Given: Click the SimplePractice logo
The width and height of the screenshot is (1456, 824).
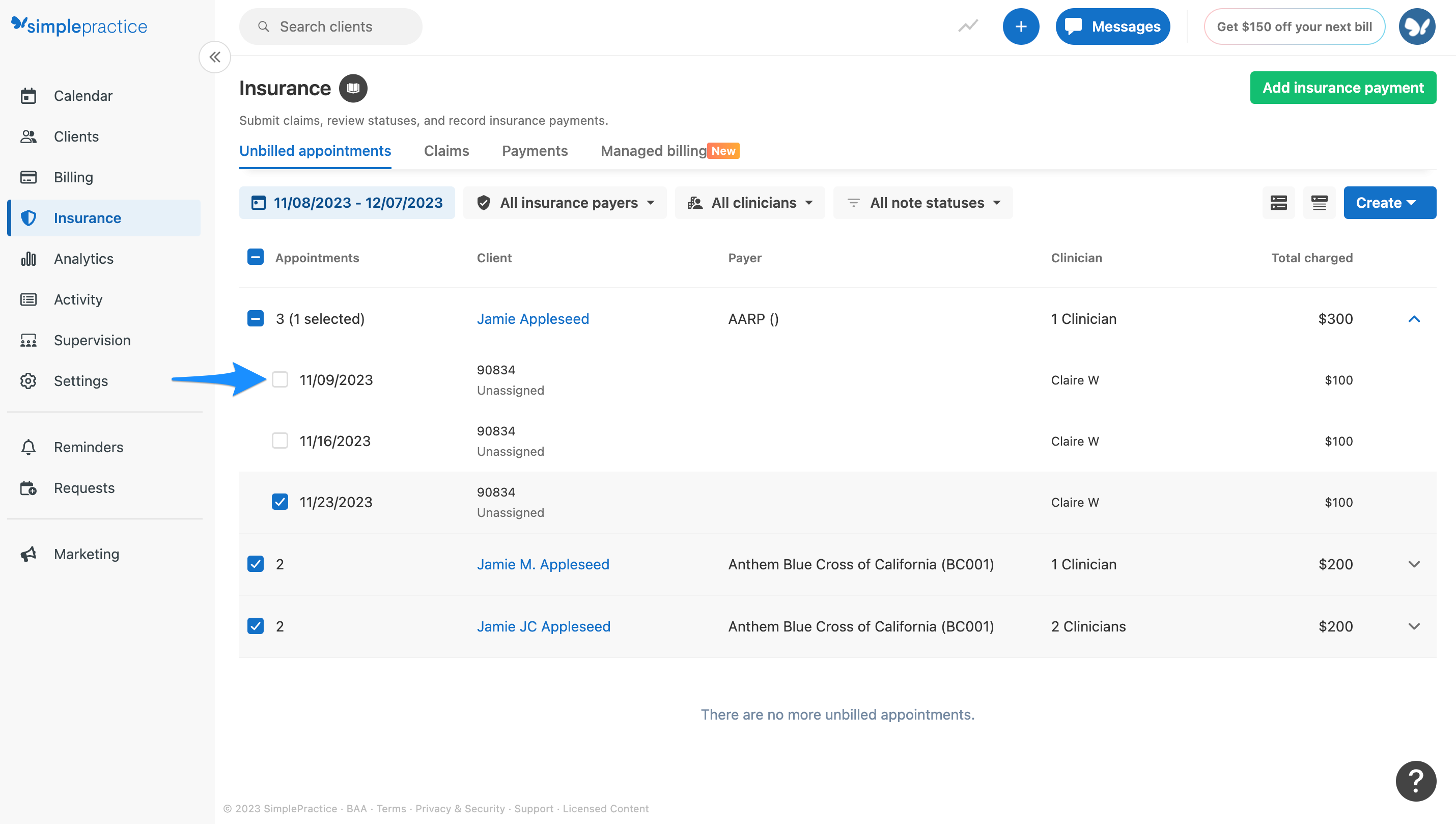Looking at the screenshot, I should [x=79, y=26].
